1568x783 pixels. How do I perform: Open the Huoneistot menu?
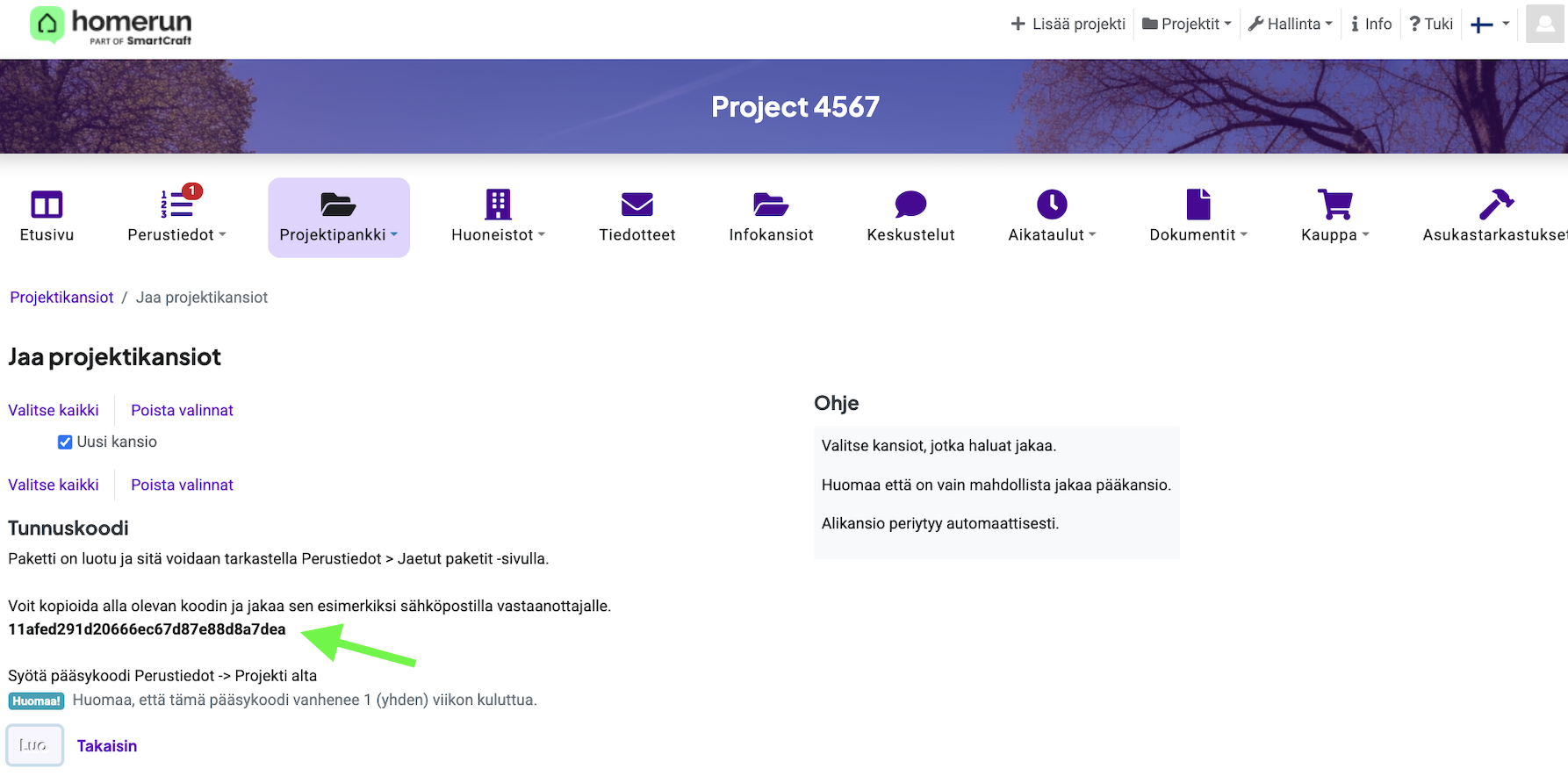pos(498,216)
